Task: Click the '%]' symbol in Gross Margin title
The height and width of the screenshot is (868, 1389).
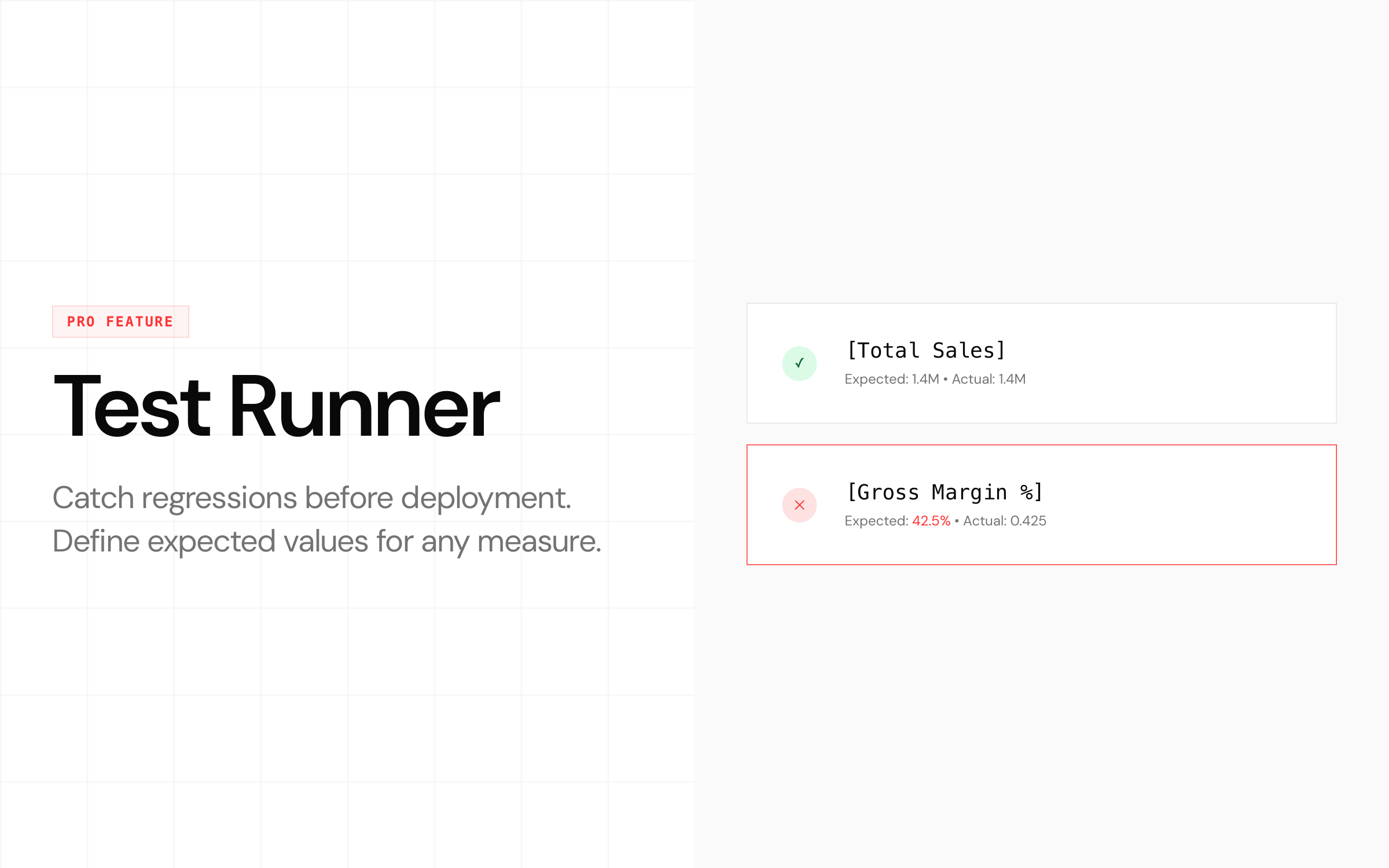Action: coord(1031,492)
